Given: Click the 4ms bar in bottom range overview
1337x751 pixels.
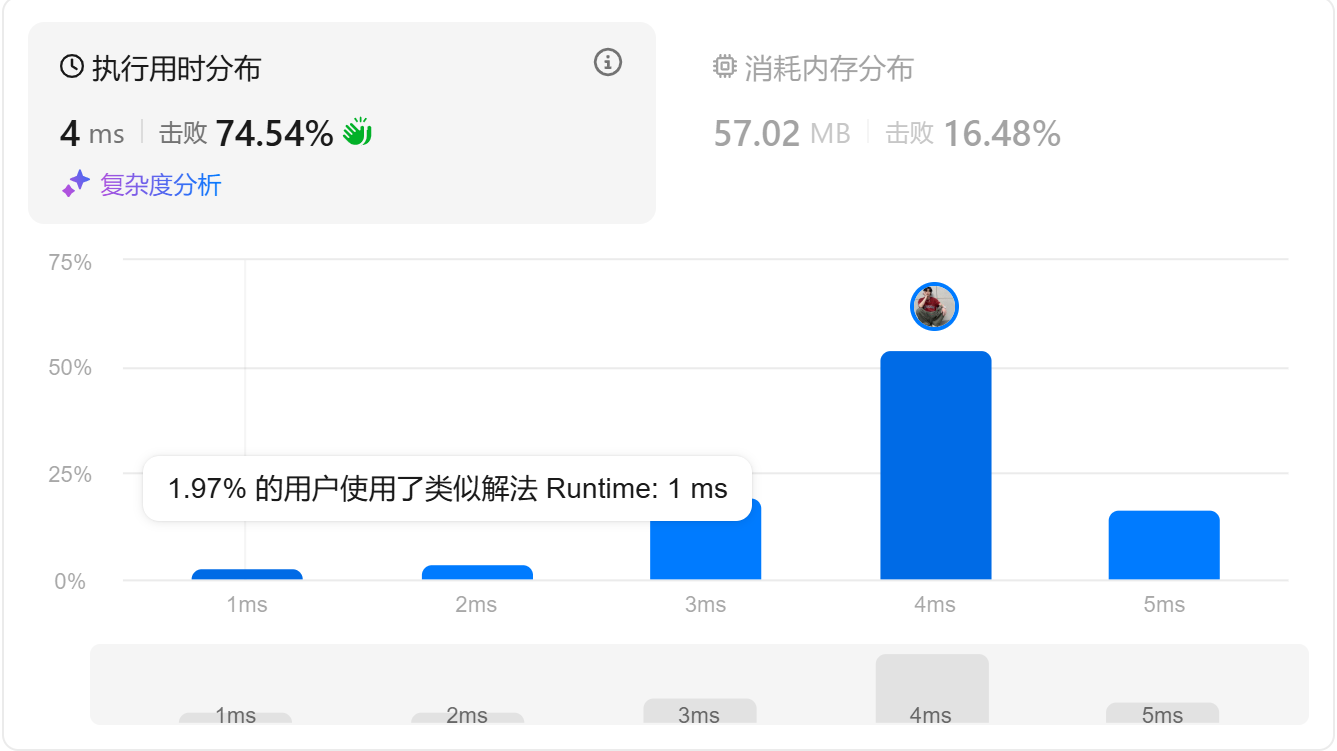Looking at the screenshot, I should point(932,689).
